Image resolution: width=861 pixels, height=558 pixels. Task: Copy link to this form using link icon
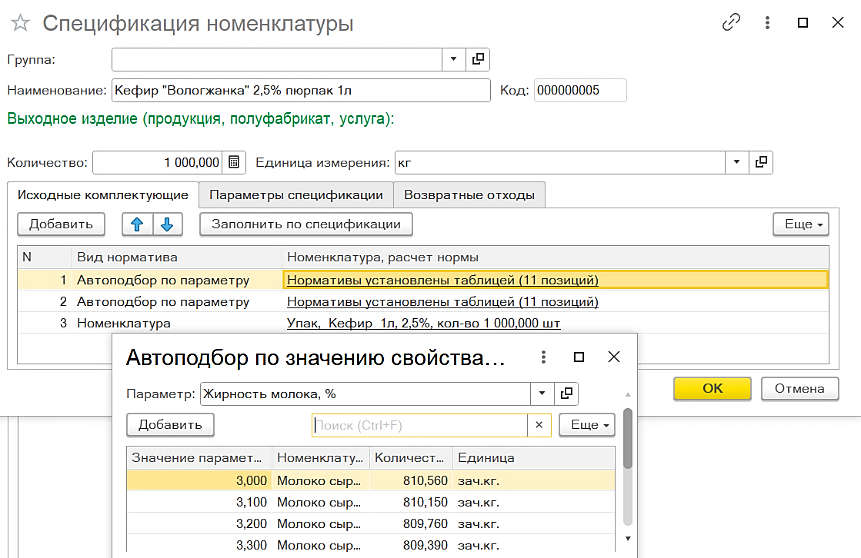[x=731, y=23]
